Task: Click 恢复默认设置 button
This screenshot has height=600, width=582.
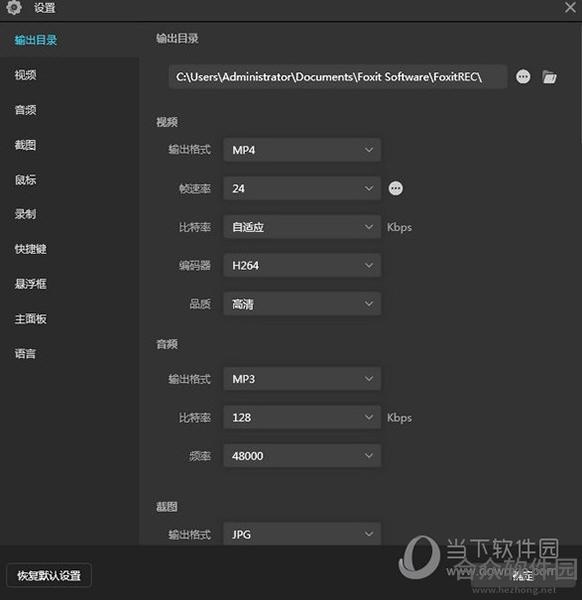Action: 49,575
